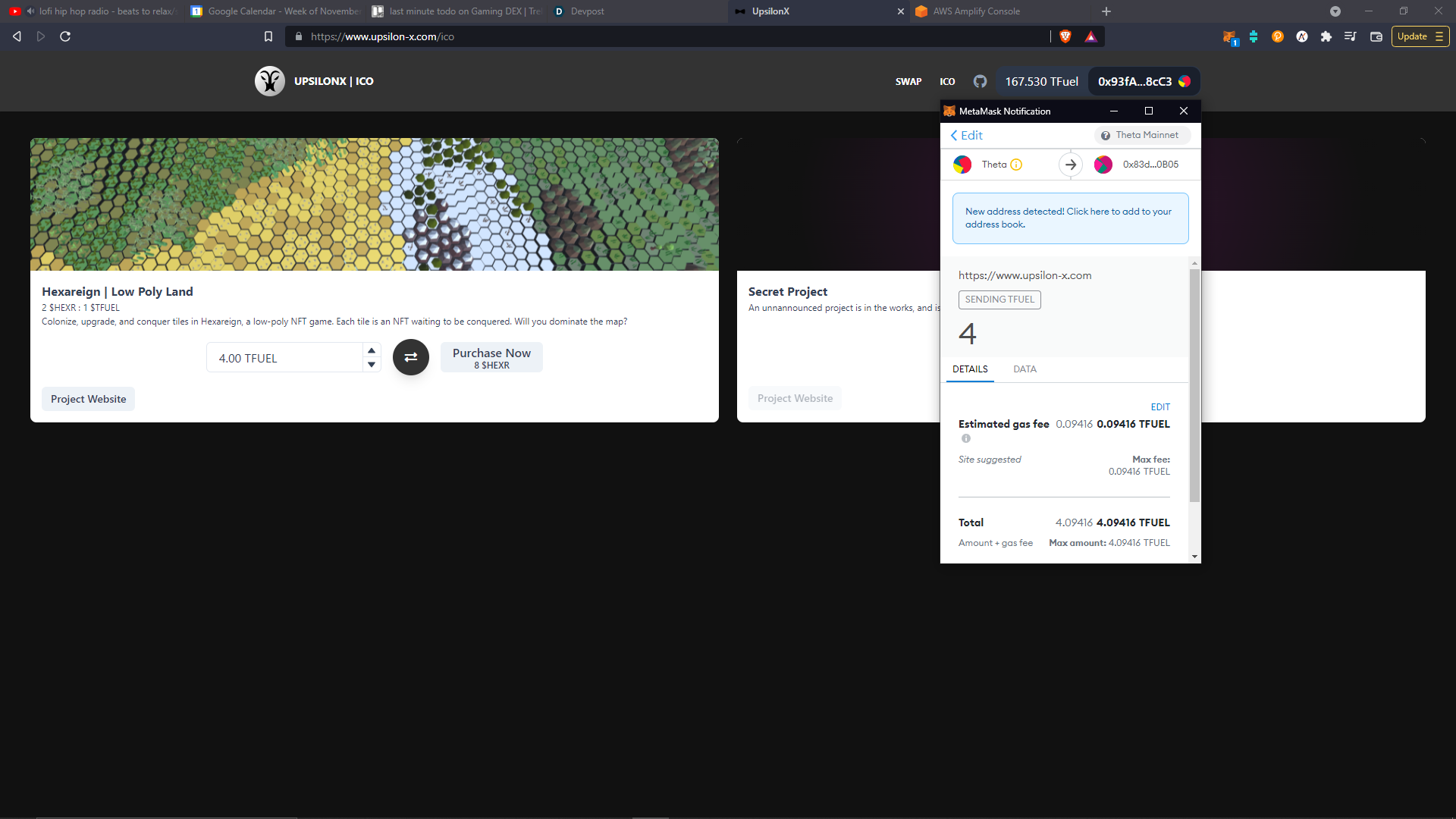Click the UpsilonX logo icon
The height and width of the screenshot is (819, 1456).
click(269, 81)
